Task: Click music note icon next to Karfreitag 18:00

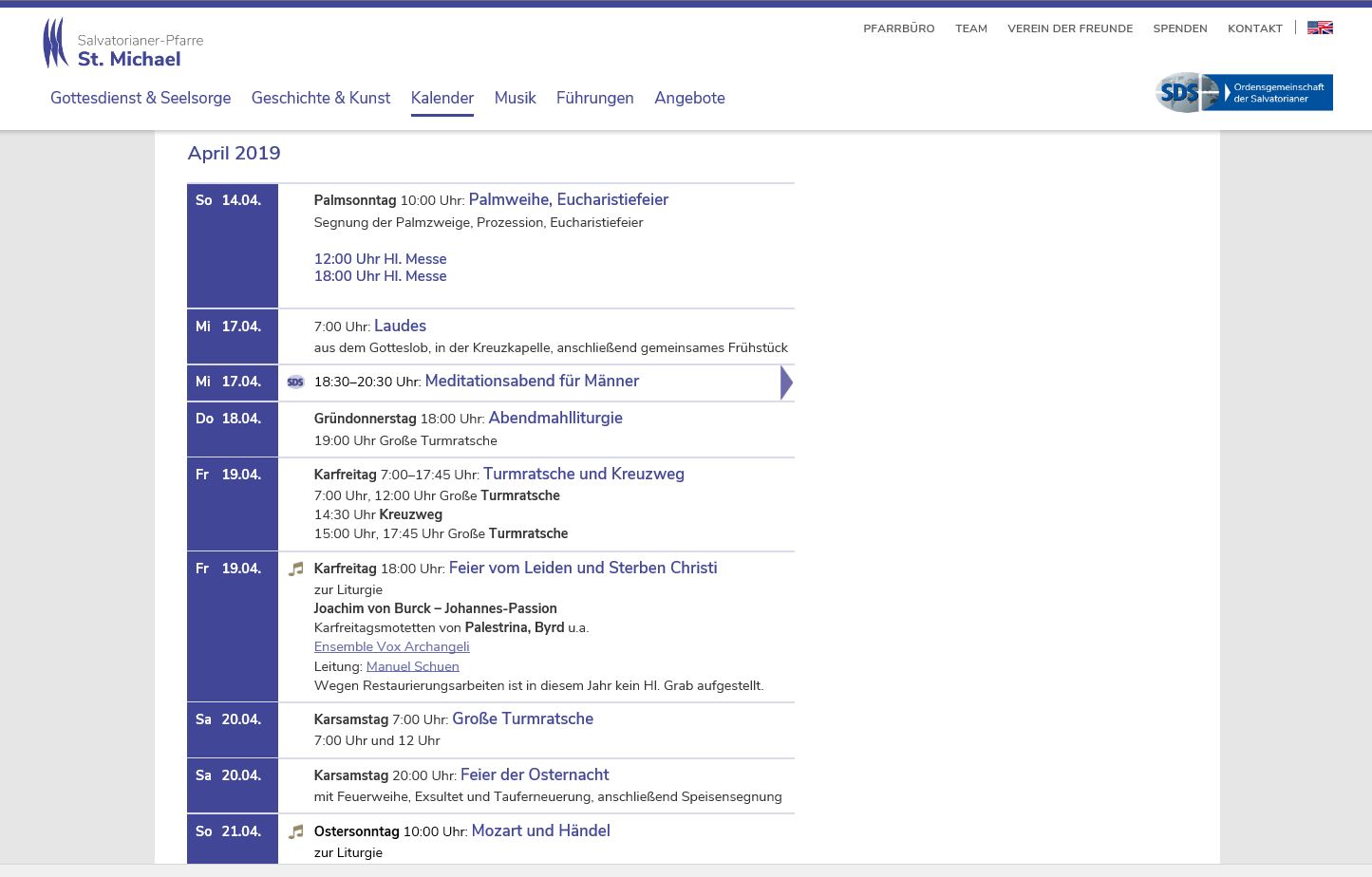Action: click(x=296, y=569)
